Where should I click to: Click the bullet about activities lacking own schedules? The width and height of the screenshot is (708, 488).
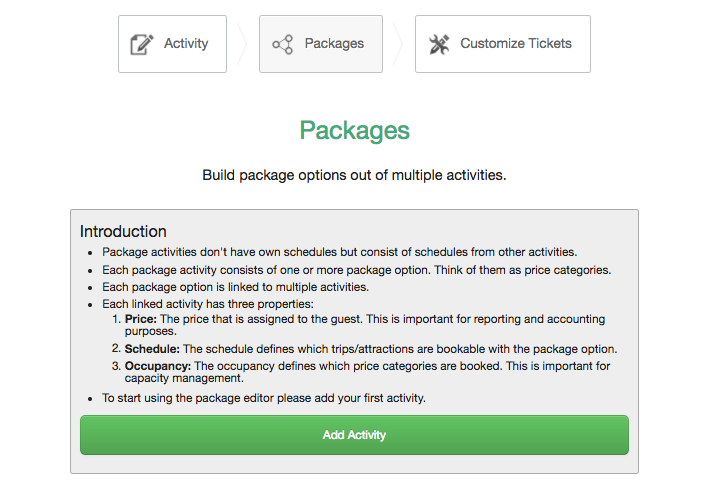coord(339,252)
